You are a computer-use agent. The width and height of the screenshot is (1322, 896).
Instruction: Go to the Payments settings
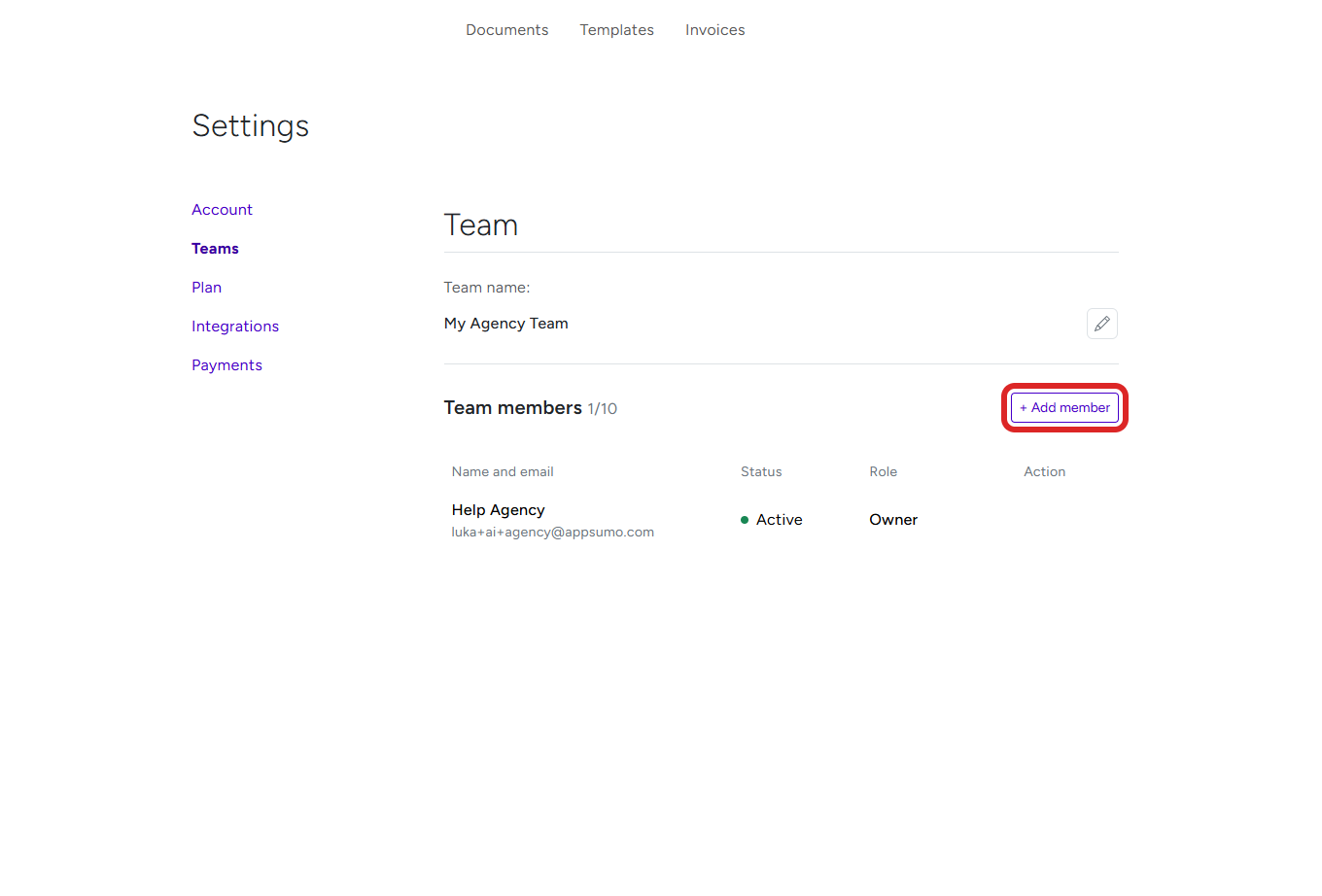pyautogui.click(x=226, y=364)
